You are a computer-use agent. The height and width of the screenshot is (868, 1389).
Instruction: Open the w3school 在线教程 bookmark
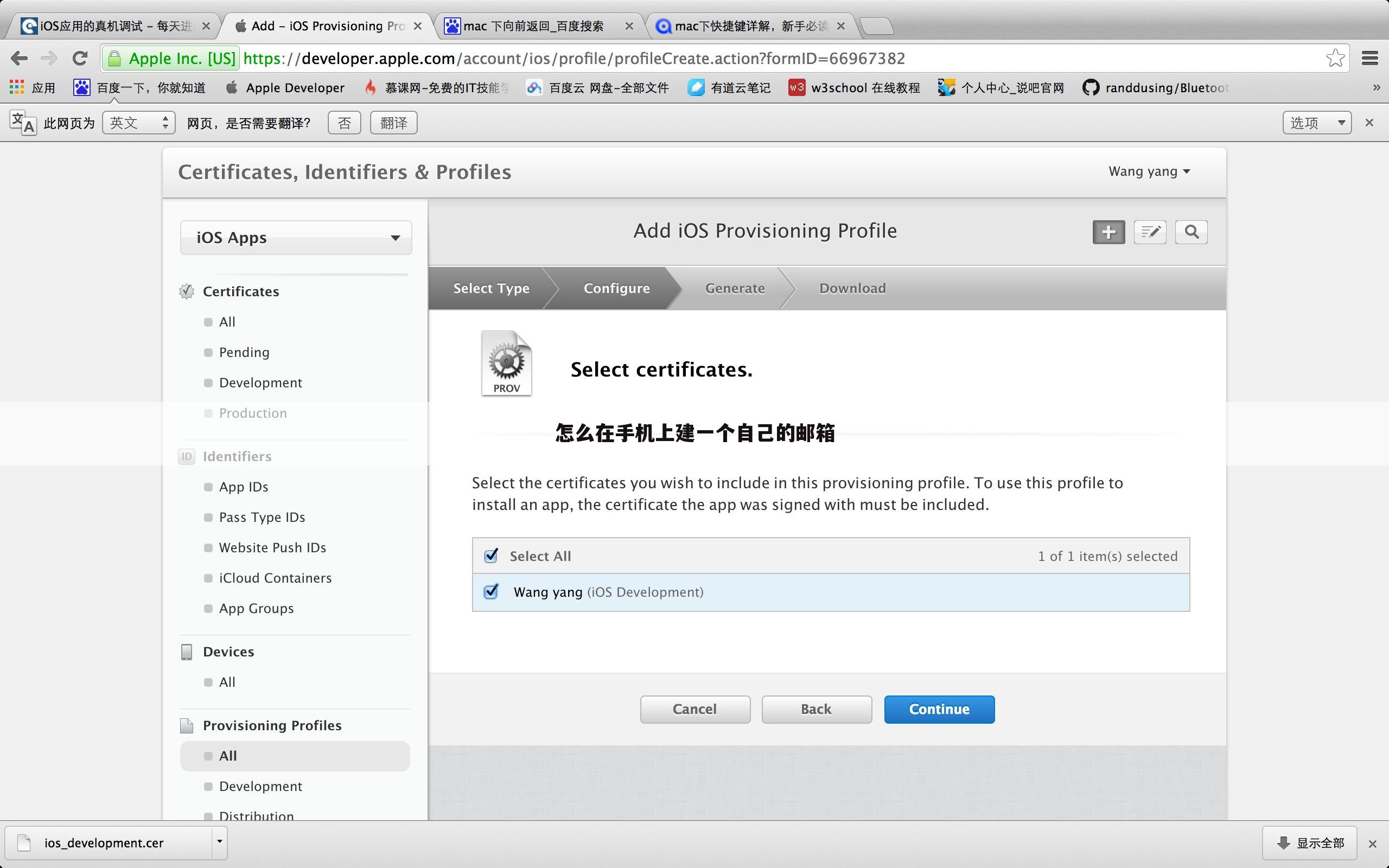point(854,88)
